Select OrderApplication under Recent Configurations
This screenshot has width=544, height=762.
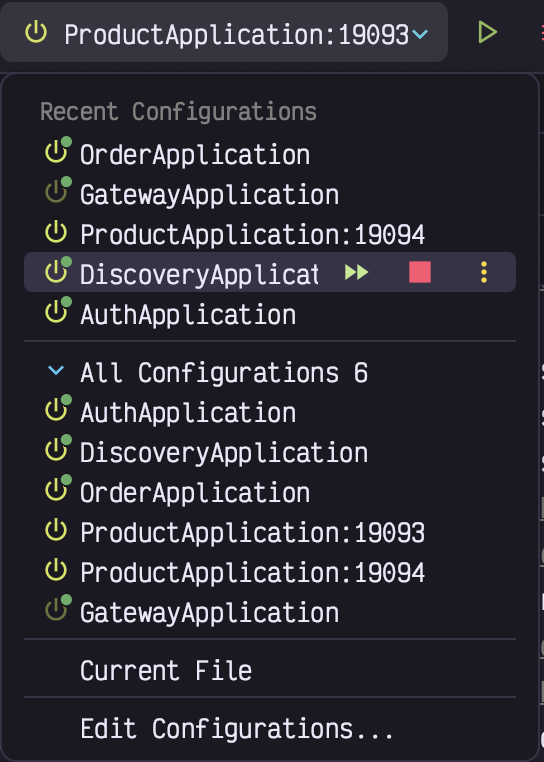pos(270,155)
